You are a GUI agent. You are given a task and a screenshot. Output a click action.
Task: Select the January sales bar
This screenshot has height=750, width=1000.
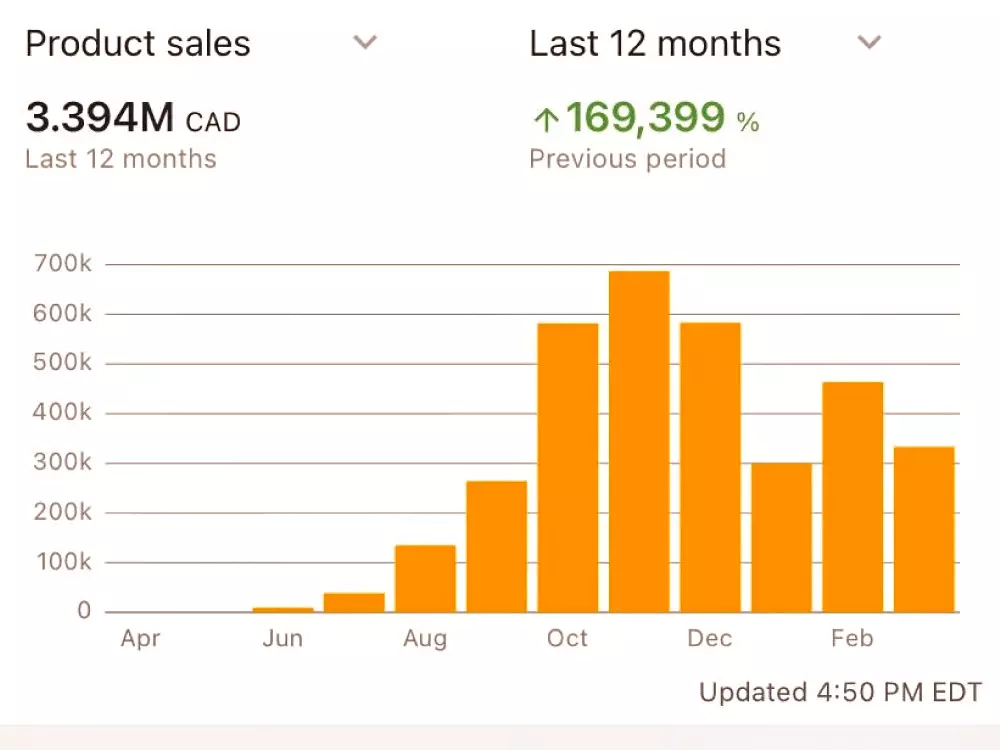point(781,537)
